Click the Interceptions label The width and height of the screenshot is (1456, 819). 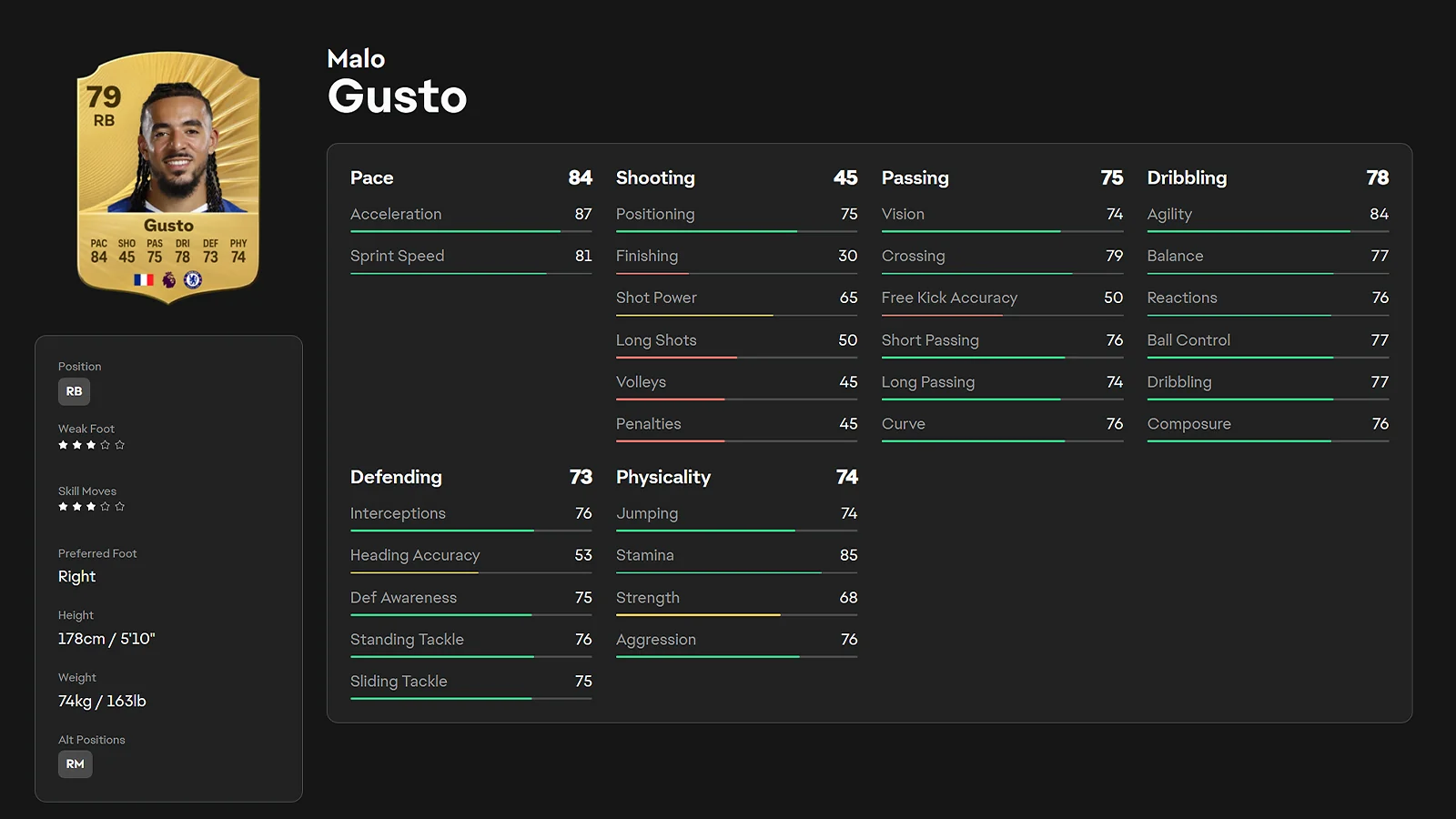coord(398,513)
